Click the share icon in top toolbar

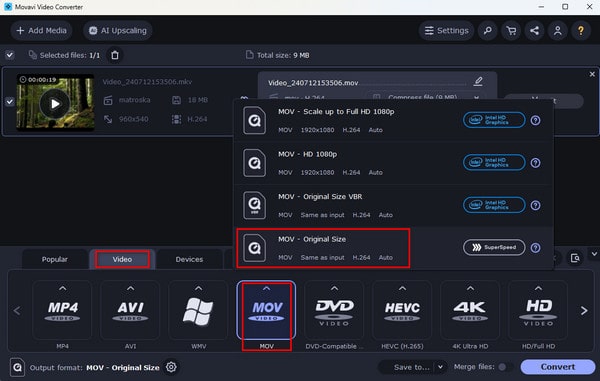(535, 31)
